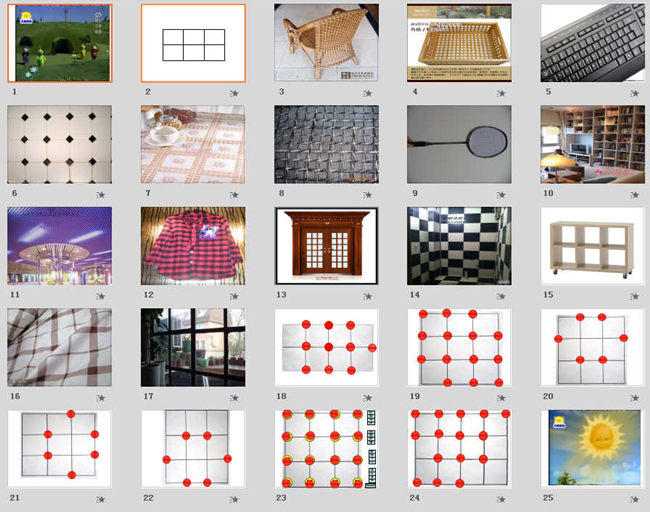The image size is (650, 512).
Task: Open slide 17 showing the window frame
Action: (x=193, y=347)
